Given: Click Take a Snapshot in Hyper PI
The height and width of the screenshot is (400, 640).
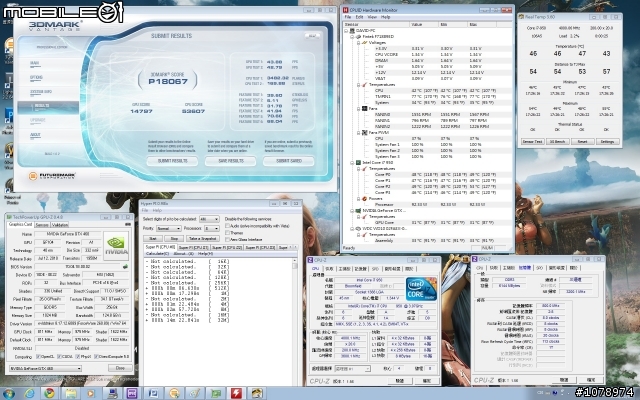Looking at the screenshot, I should (x=203, y=238).
